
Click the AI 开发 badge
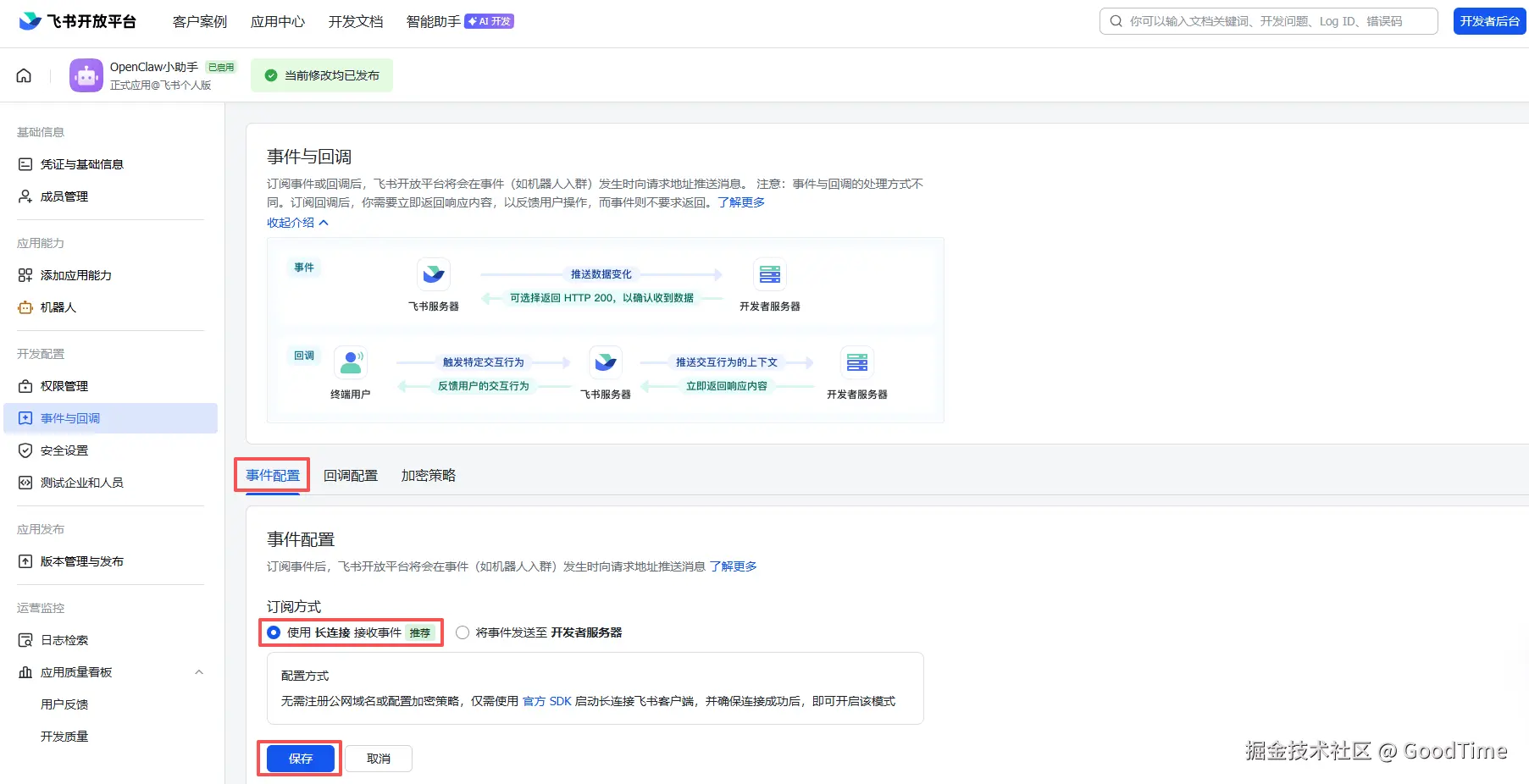[x=489, y=21]
